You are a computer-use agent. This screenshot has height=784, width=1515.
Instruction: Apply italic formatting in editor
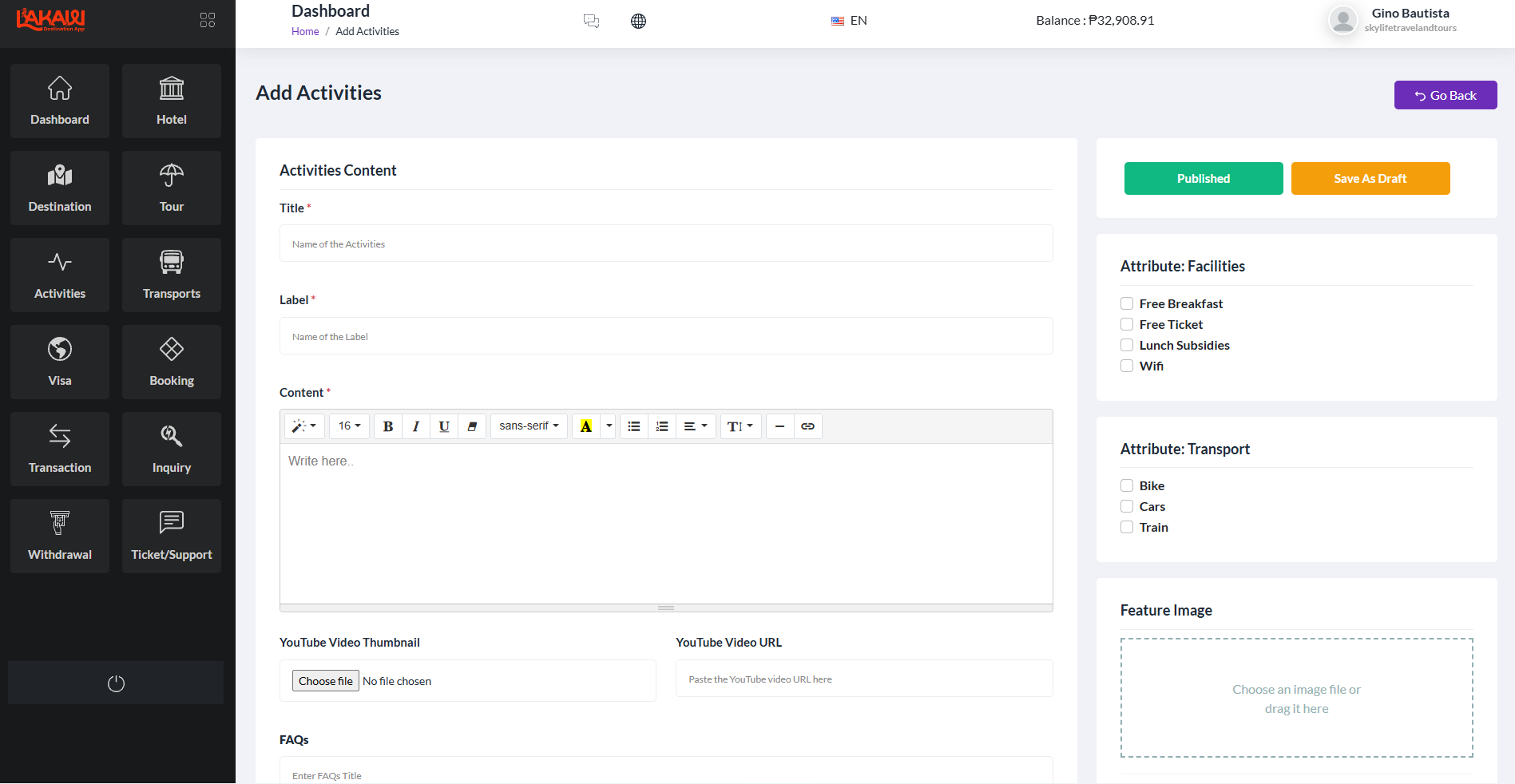click(x=416, y=426)
